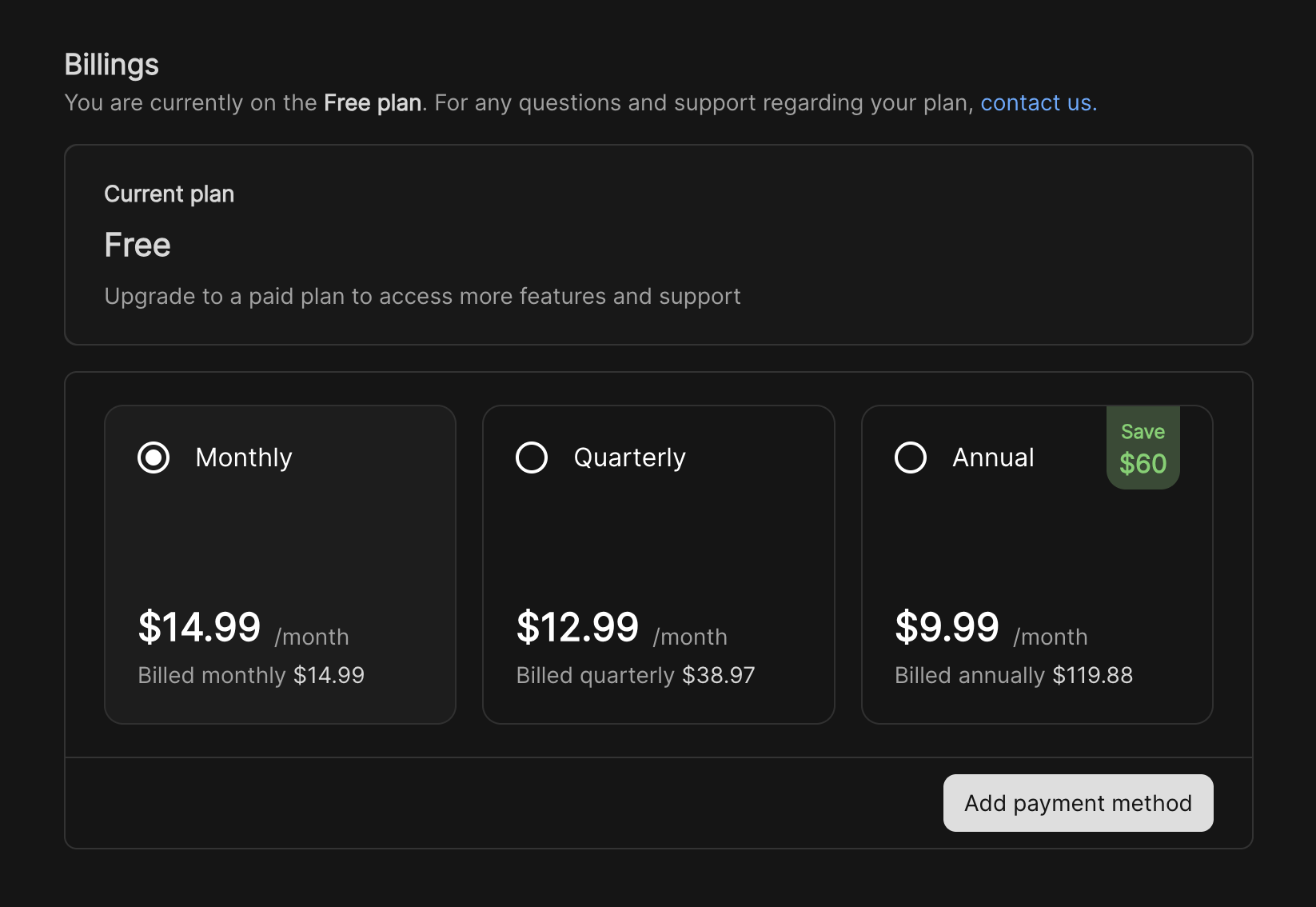
Task: Click the $9.99 per month price
Action: pos(947,627)
